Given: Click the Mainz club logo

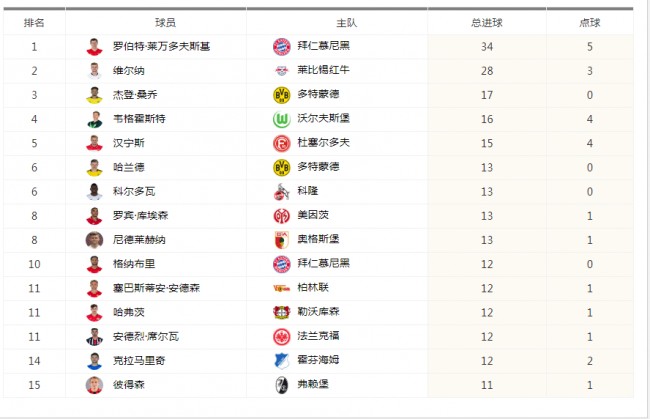Looking at the screenshot, I should [x=281, y=215].
